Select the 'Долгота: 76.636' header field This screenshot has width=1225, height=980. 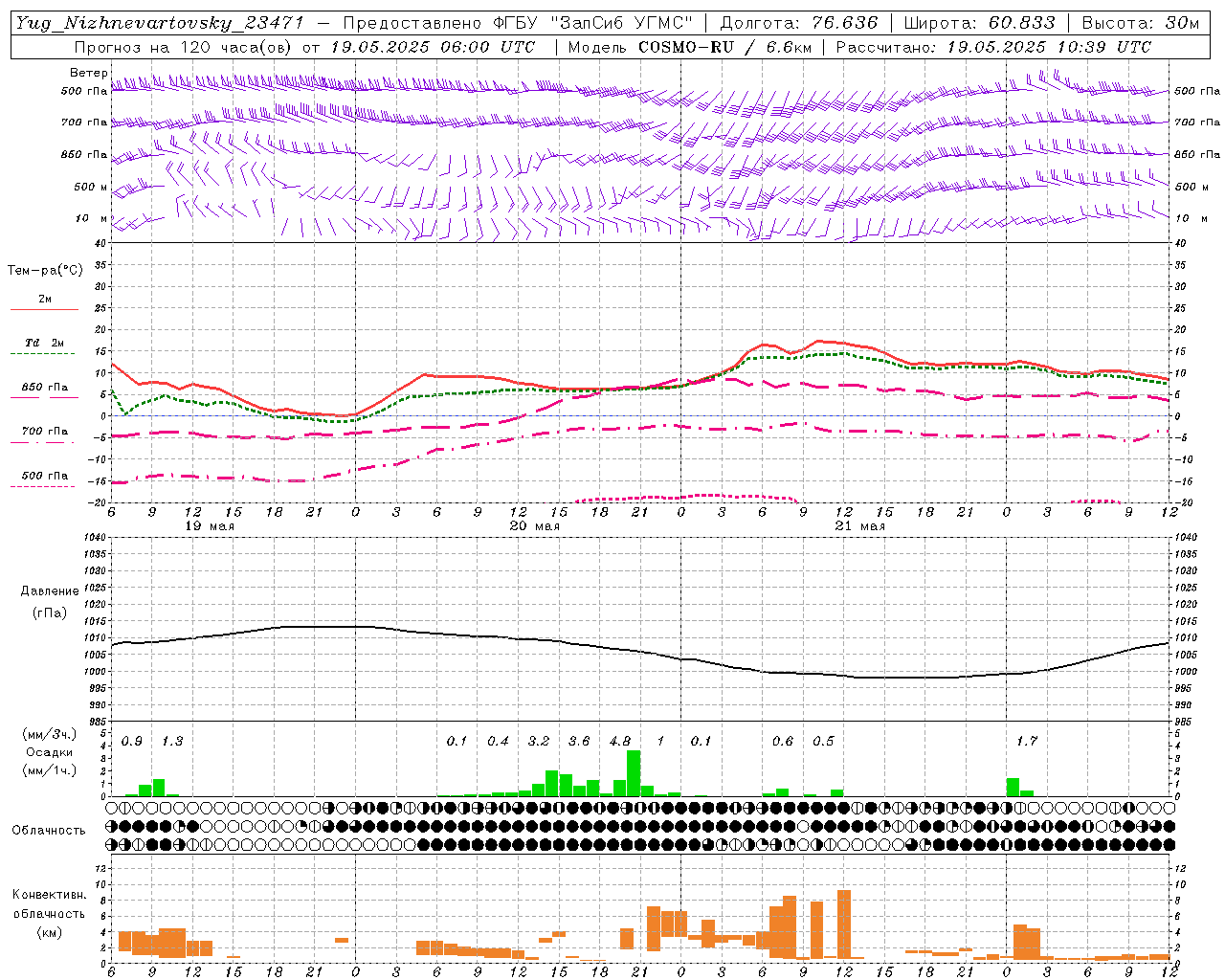799,23
